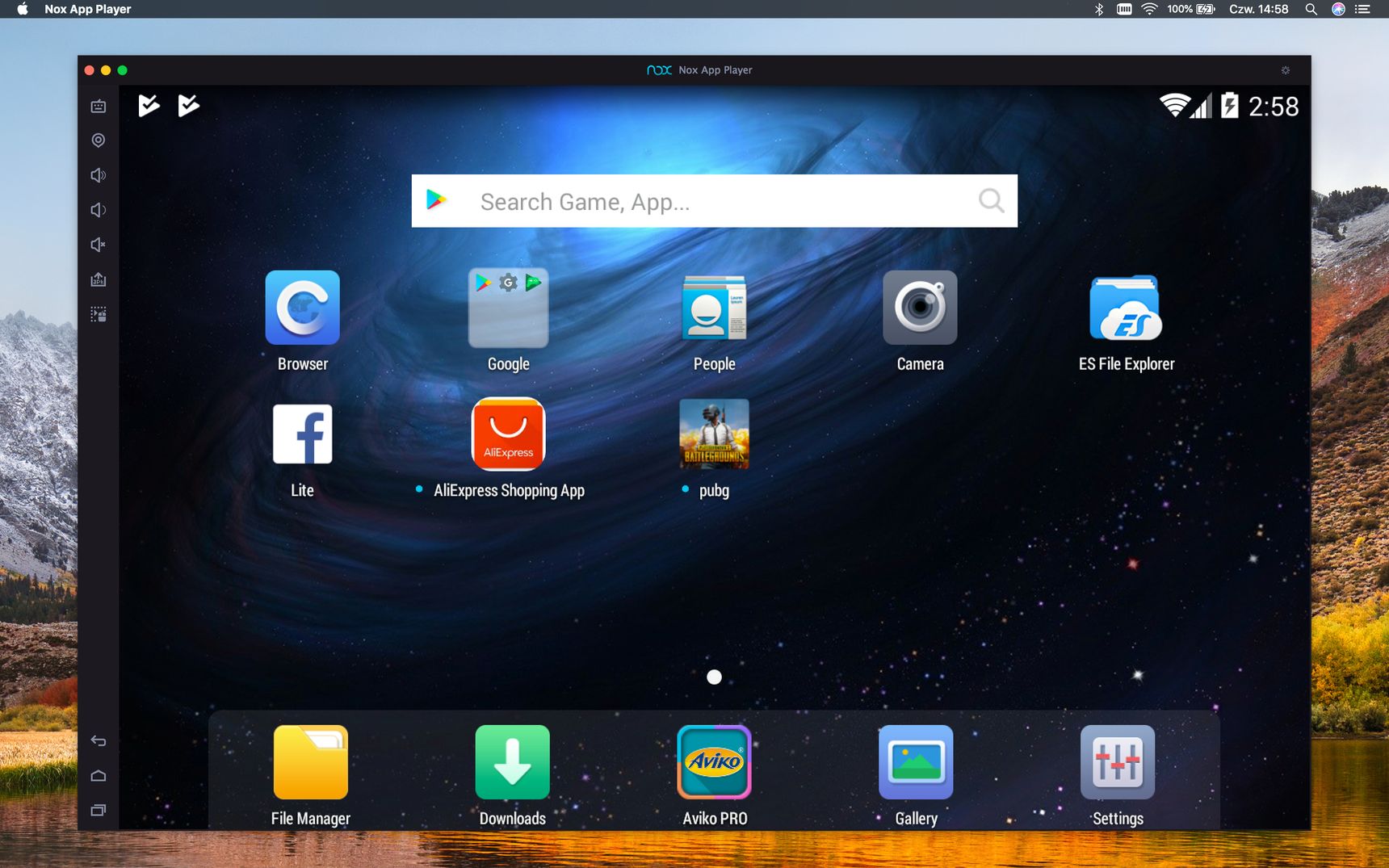Mute sound in Nox sidebar
This screenshot has height=868, width=1389.
click(99, 245)
